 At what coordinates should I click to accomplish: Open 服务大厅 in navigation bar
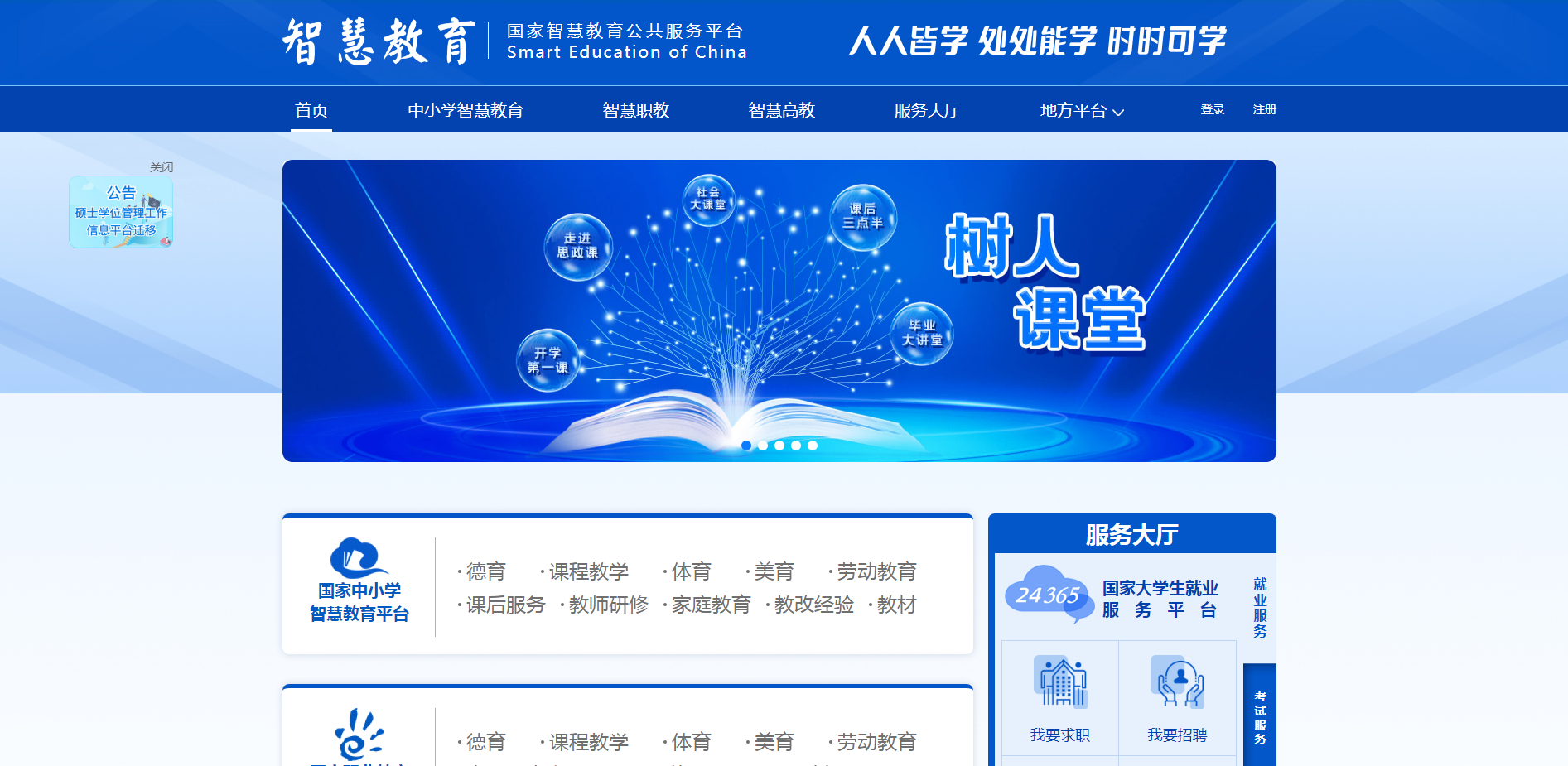tap(928, 110)
